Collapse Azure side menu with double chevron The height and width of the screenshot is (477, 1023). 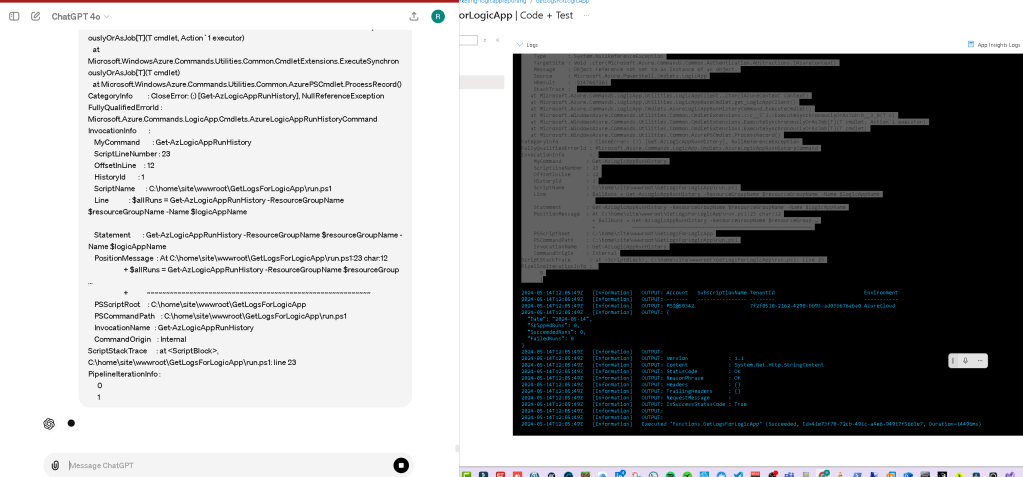[498, 40]
